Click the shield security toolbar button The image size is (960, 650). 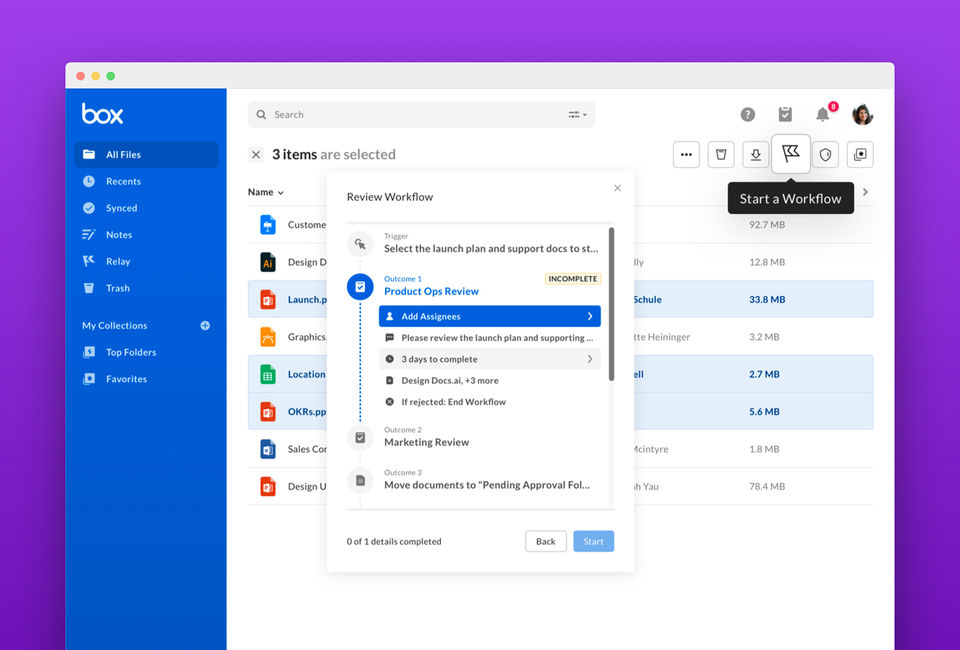click(x=825, y=154)
